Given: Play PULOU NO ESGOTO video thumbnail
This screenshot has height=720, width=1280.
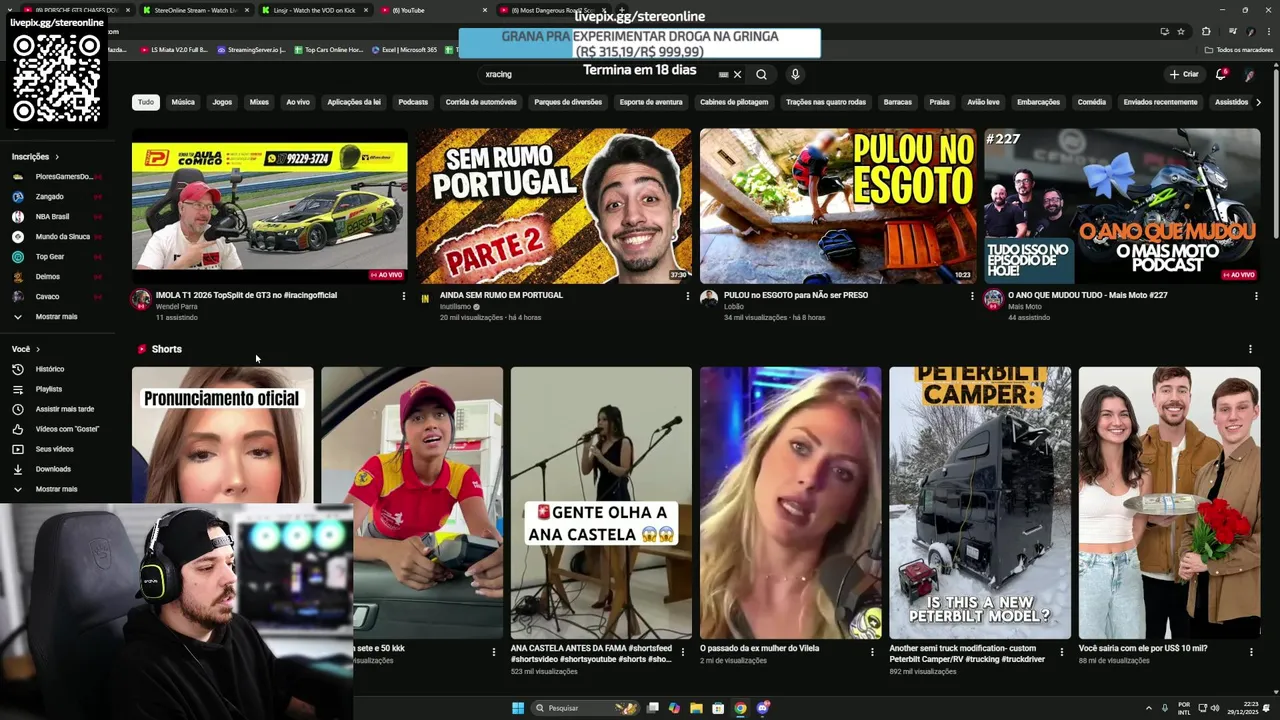Looking at the screenshot, I should (838, 206).
